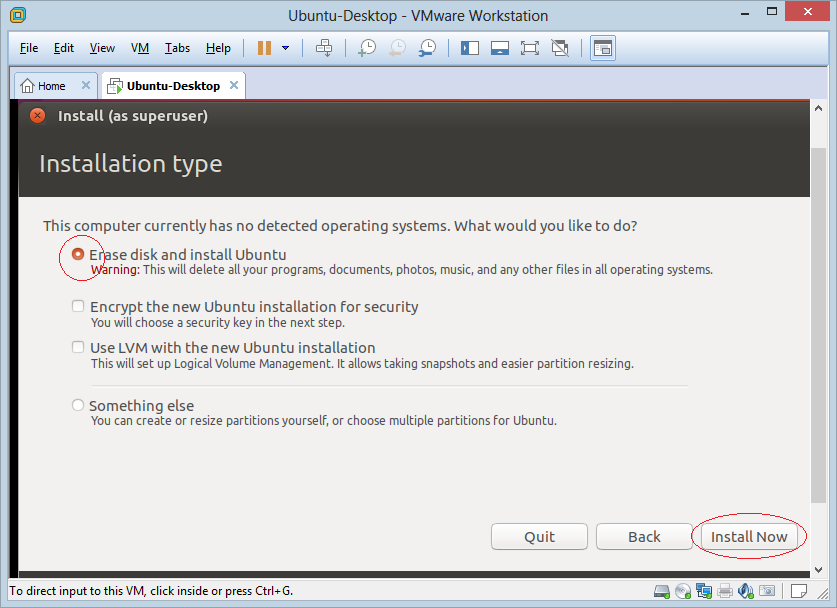Click scrollbar up arrow in VM view
The height and width of the screenshot is (608, 837).
point(818,108)
